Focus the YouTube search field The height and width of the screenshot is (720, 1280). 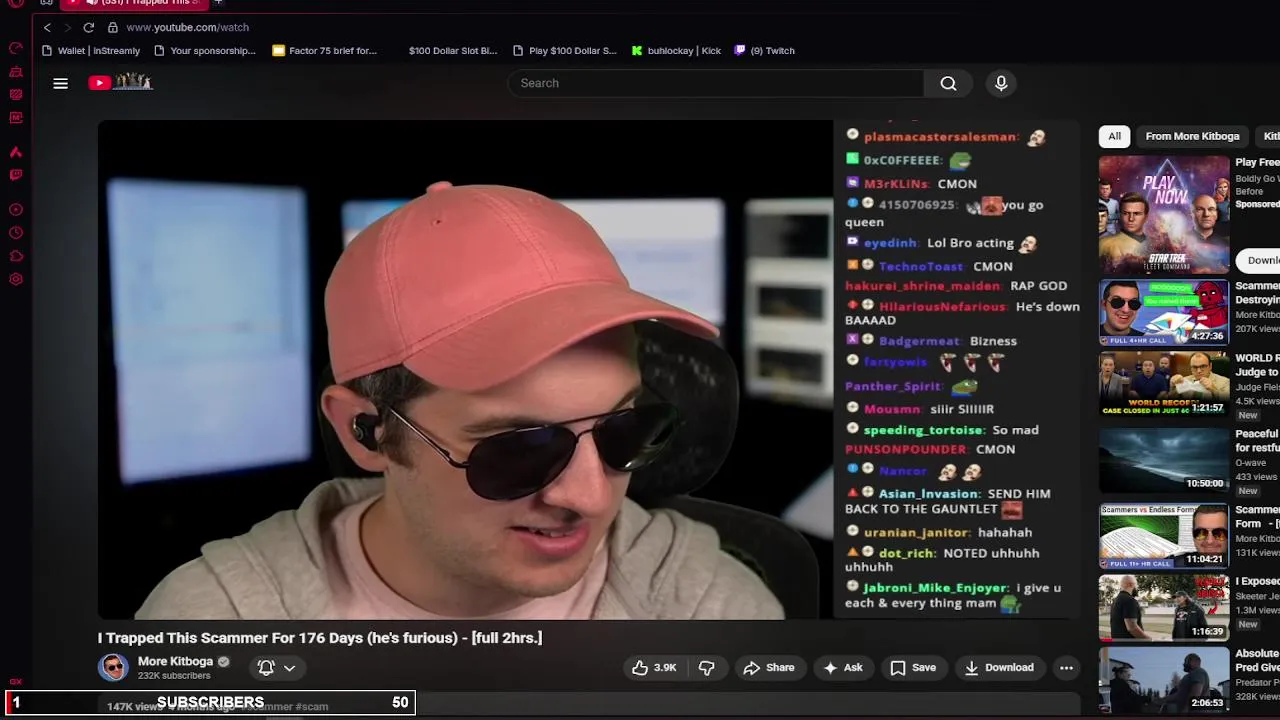tap(715, 83)
